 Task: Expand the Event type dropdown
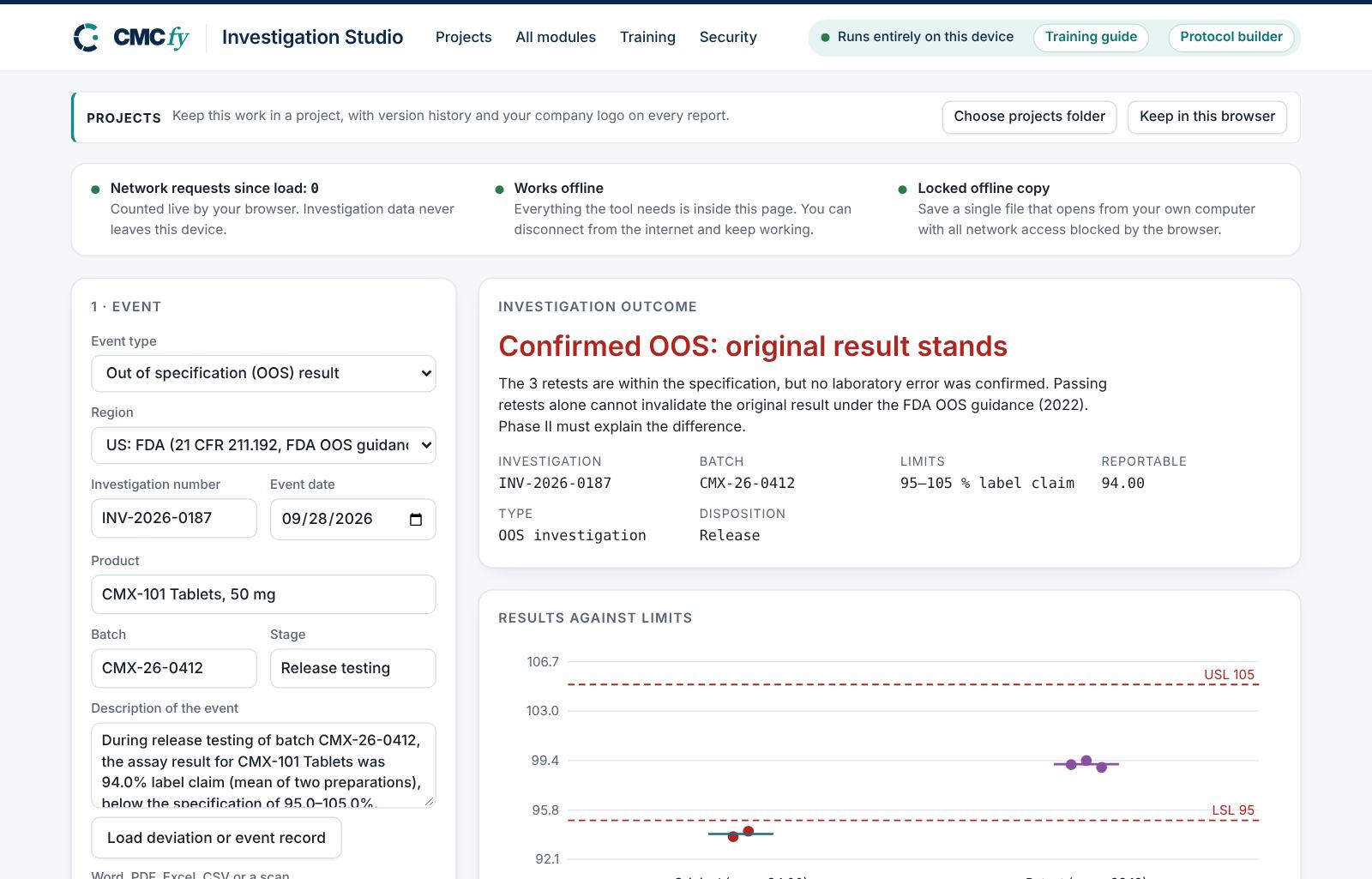[x=263, y=373]
